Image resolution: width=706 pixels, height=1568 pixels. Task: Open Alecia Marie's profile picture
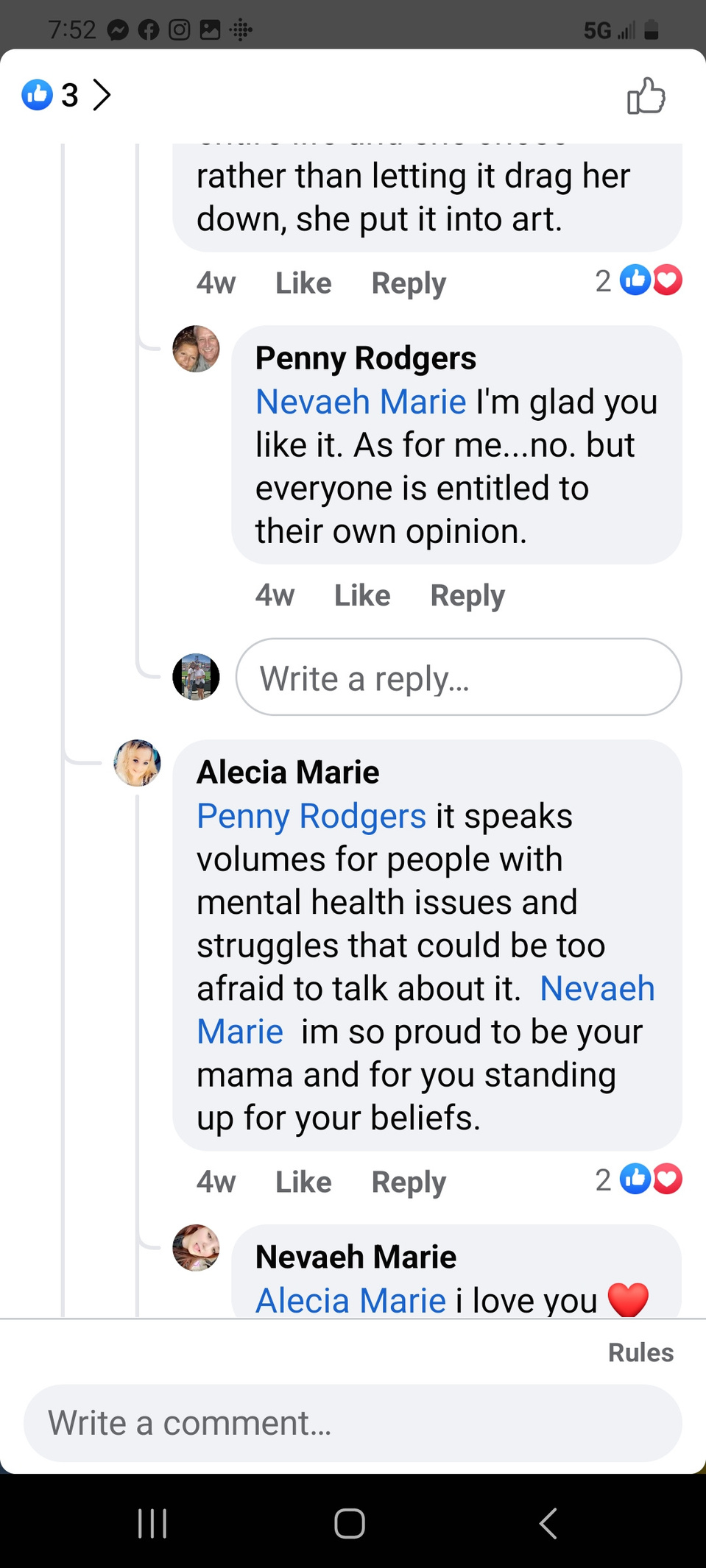click(x=137, y=763)
